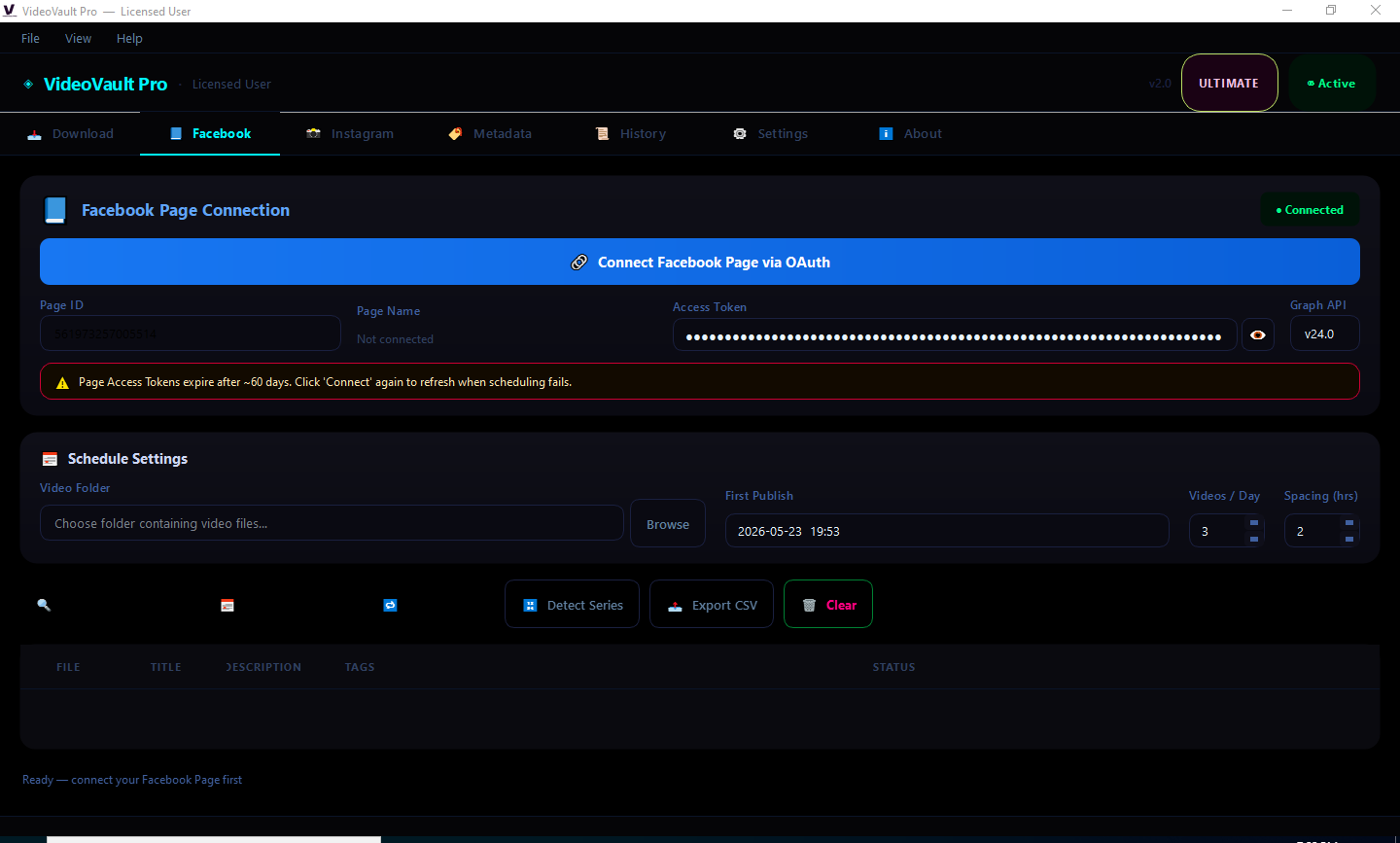Screen dimensions: 1400x843
Task: Increase Spacing (hrs) value
Action: point(1349,523)
